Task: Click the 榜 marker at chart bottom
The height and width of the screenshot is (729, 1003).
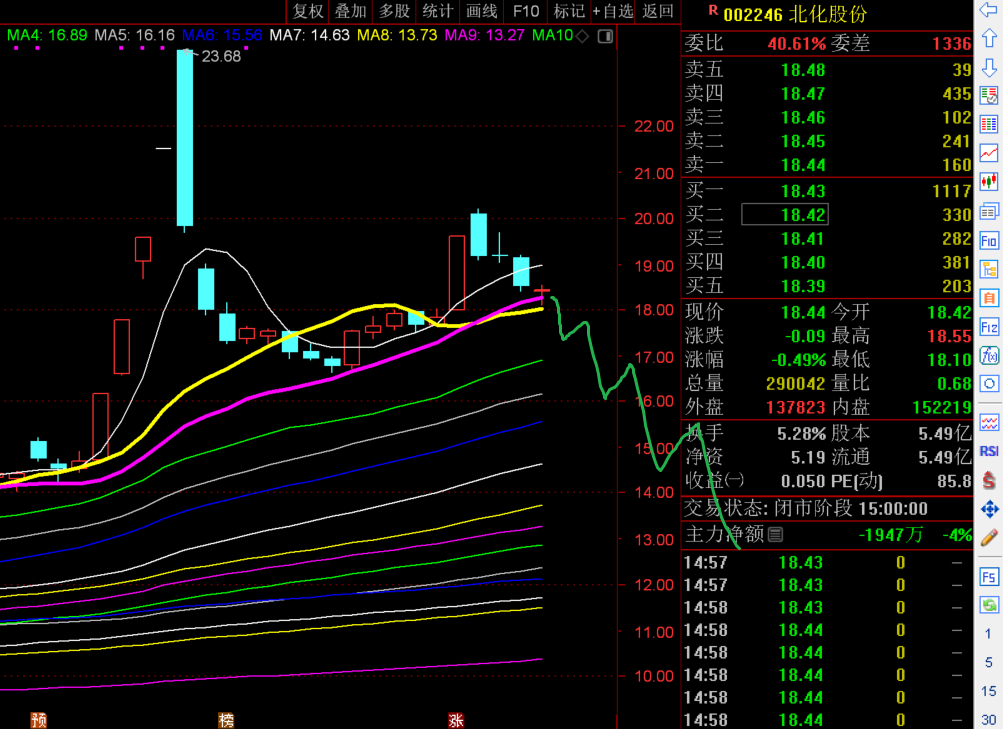Action: 226,721
